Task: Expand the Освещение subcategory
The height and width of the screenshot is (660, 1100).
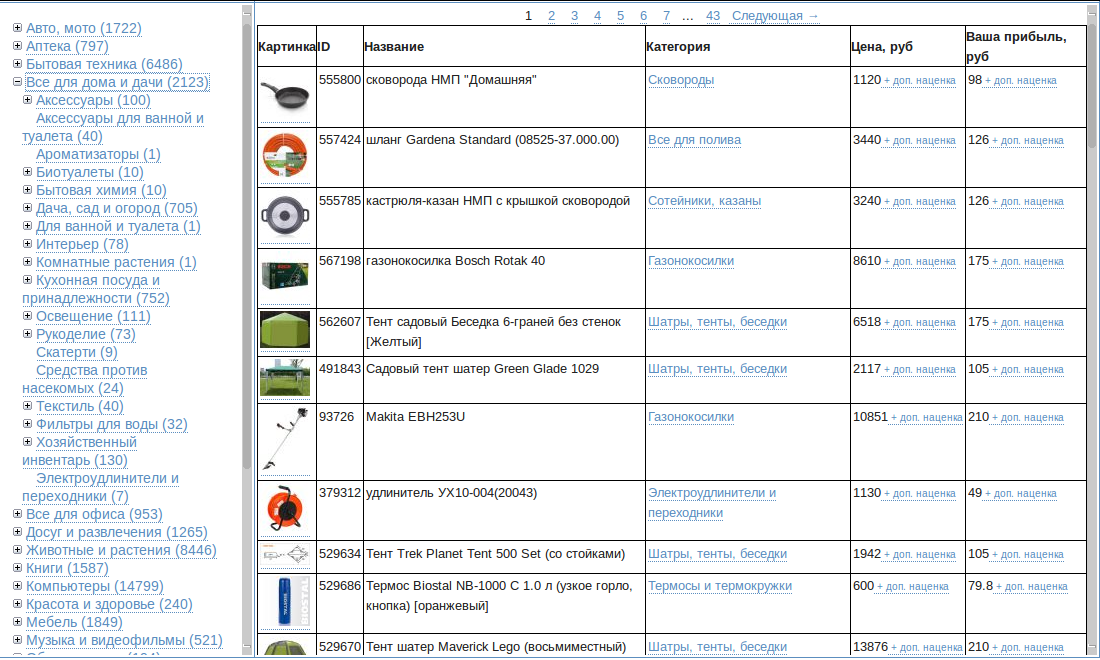Action: [x=27, y=316]
